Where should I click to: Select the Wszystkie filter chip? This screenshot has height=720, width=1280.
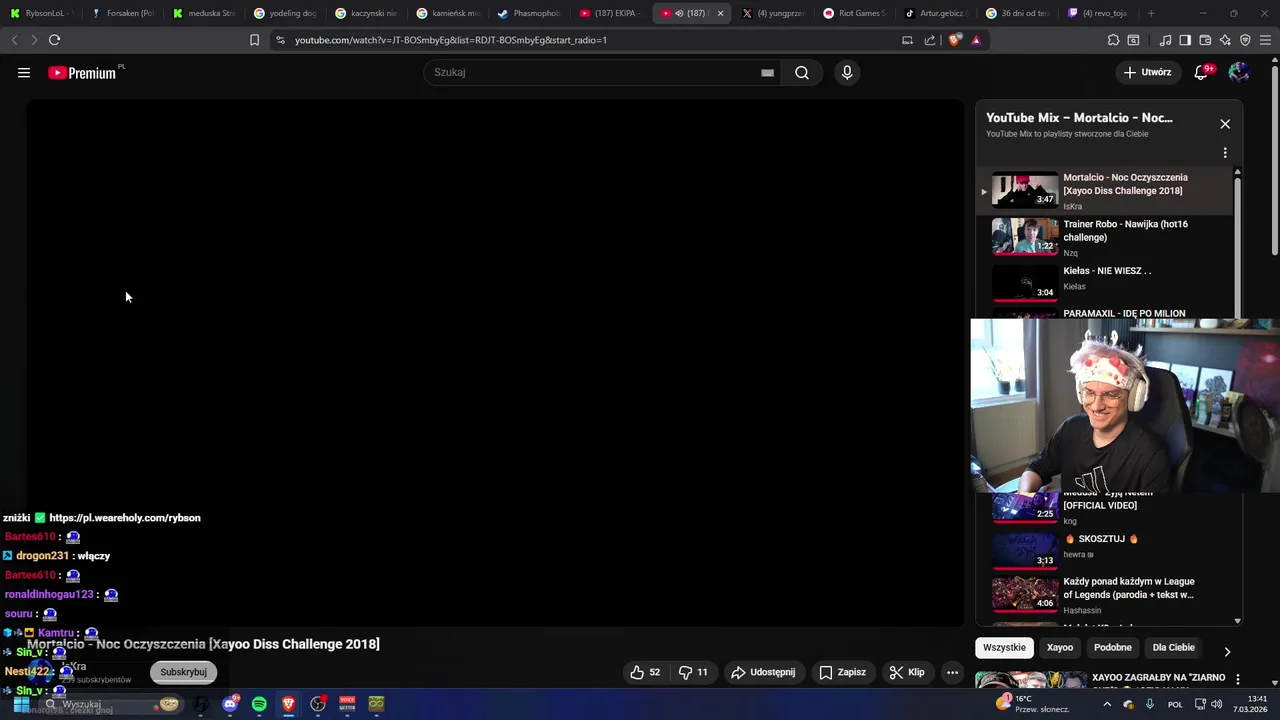click(1004, 648)
